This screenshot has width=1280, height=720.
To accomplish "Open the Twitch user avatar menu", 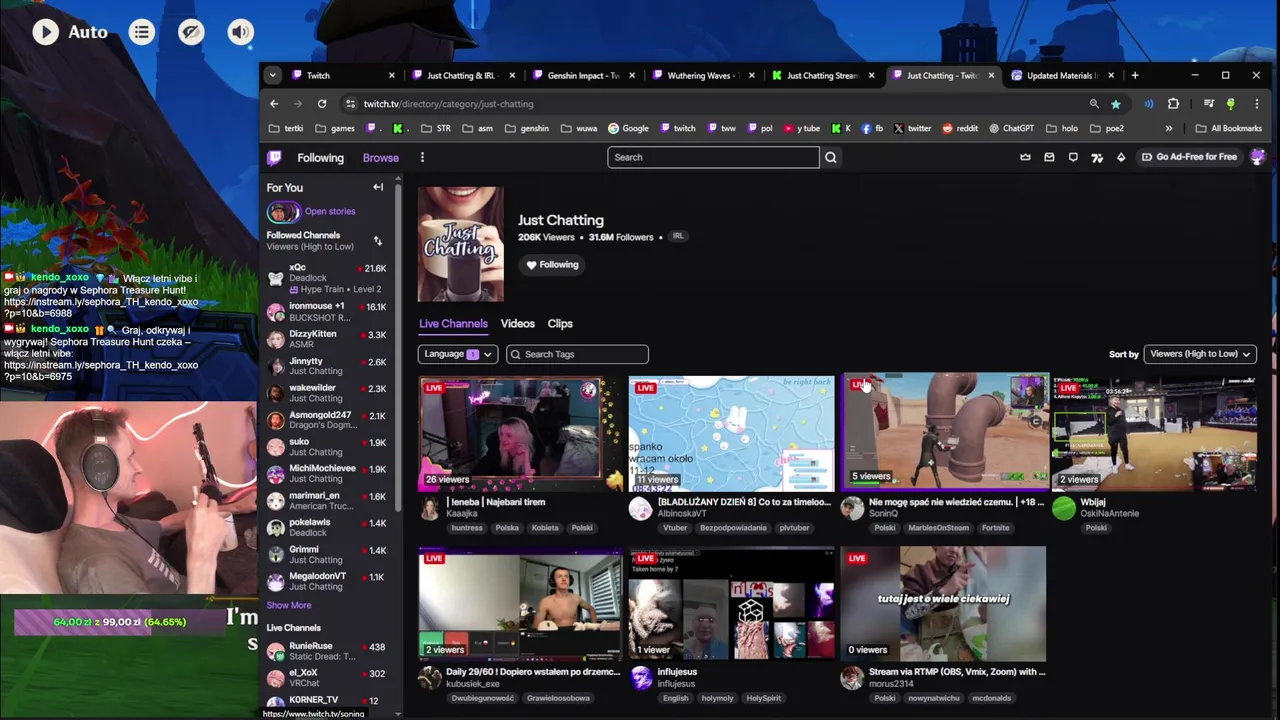I will (1257, 157).
